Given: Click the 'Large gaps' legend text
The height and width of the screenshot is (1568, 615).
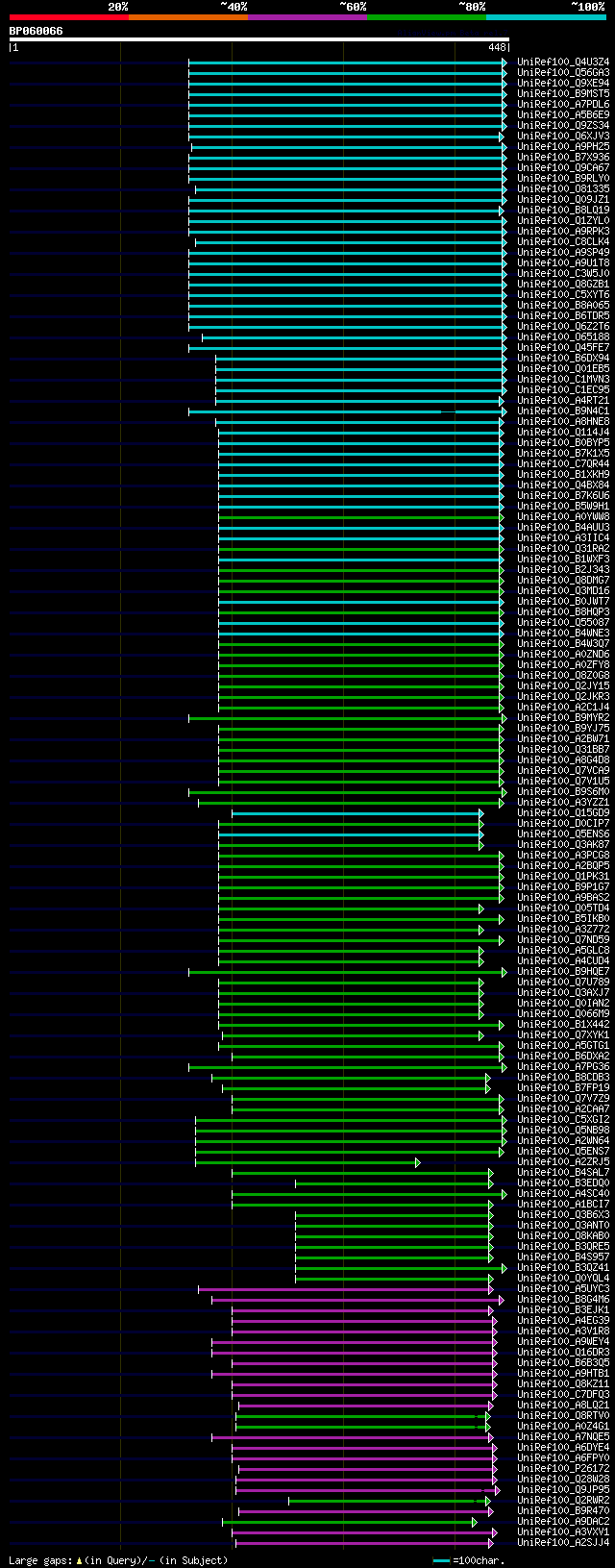Looking at the screenshot, I should coord(118,1560).
